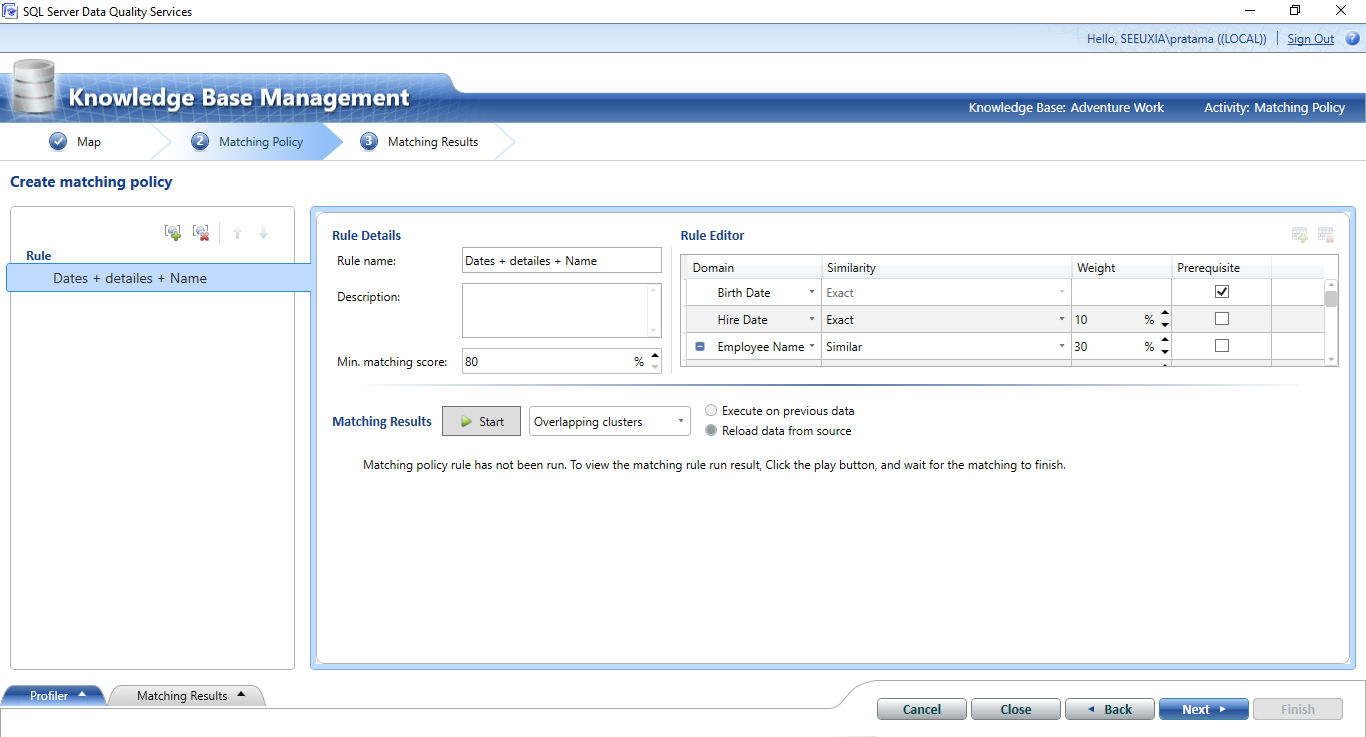Viewport: 1366px width, 737px height.
Task: Expand the Matching Results bottom panel tab
Action: (187, 696)
